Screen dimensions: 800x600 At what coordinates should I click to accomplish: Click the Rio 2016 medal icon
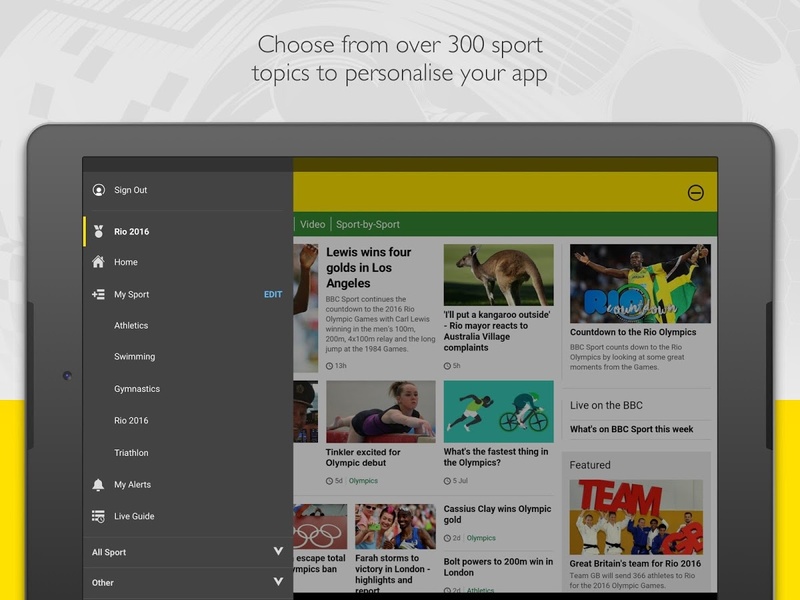[x=98, y=232]
